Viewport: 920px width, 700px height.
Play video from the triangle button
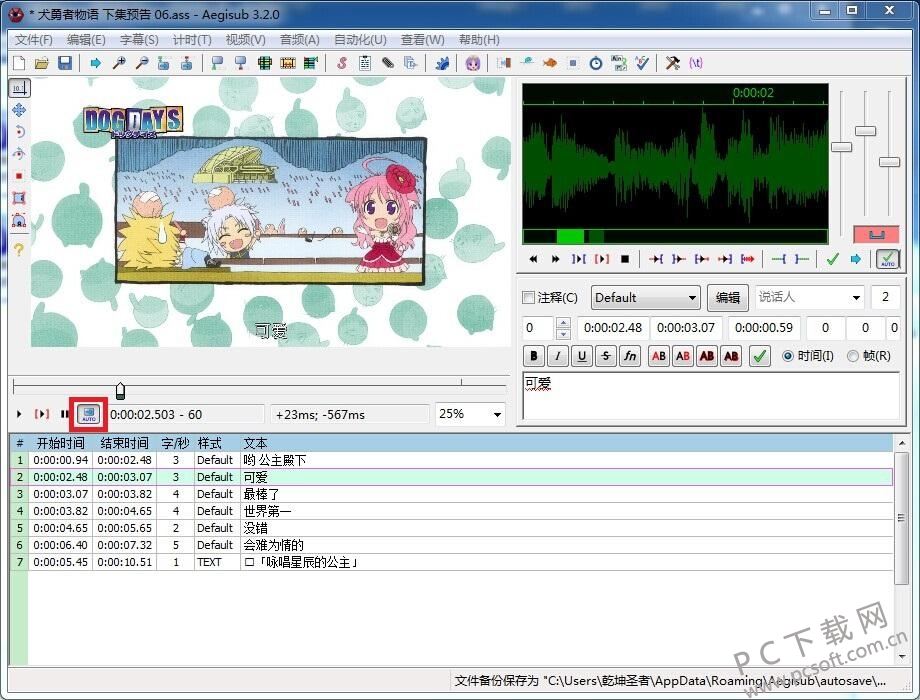(x=19, y=414)
